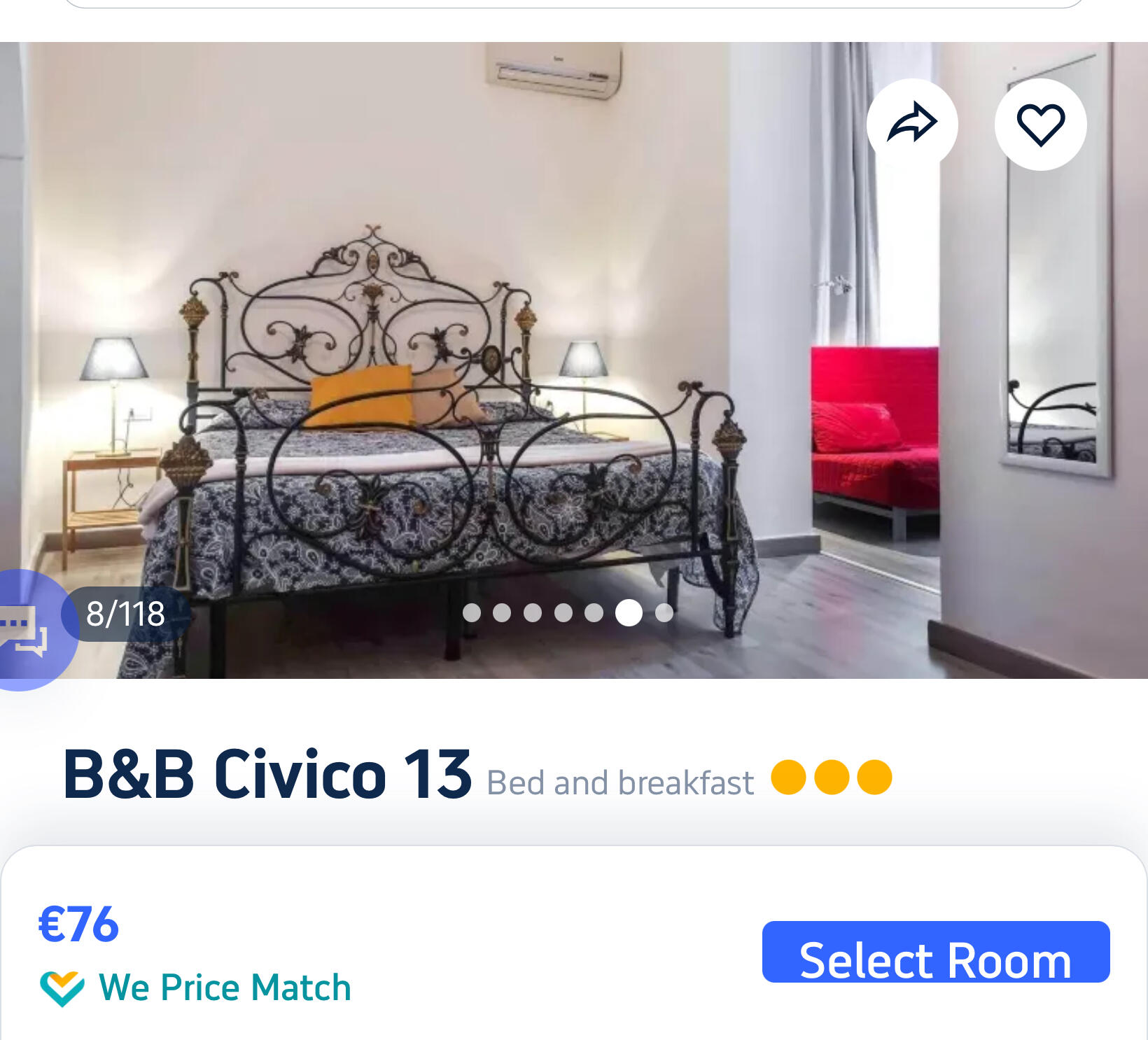Select the third carousel dot
The image size is (1148, 1040).
coord(533,612)
